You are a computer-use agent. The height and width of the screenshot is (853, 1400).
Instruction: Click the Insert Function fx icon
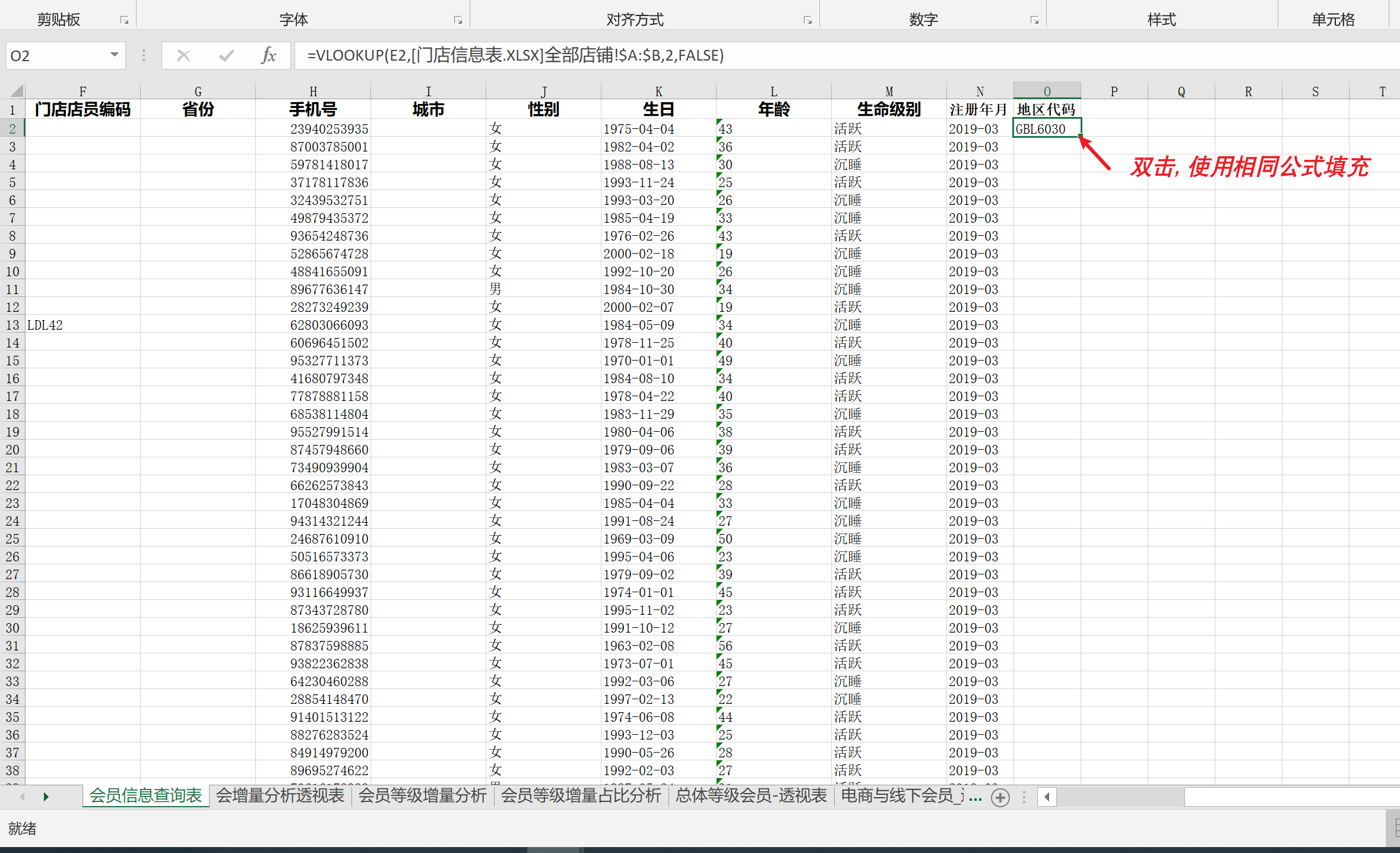[268, 55]
